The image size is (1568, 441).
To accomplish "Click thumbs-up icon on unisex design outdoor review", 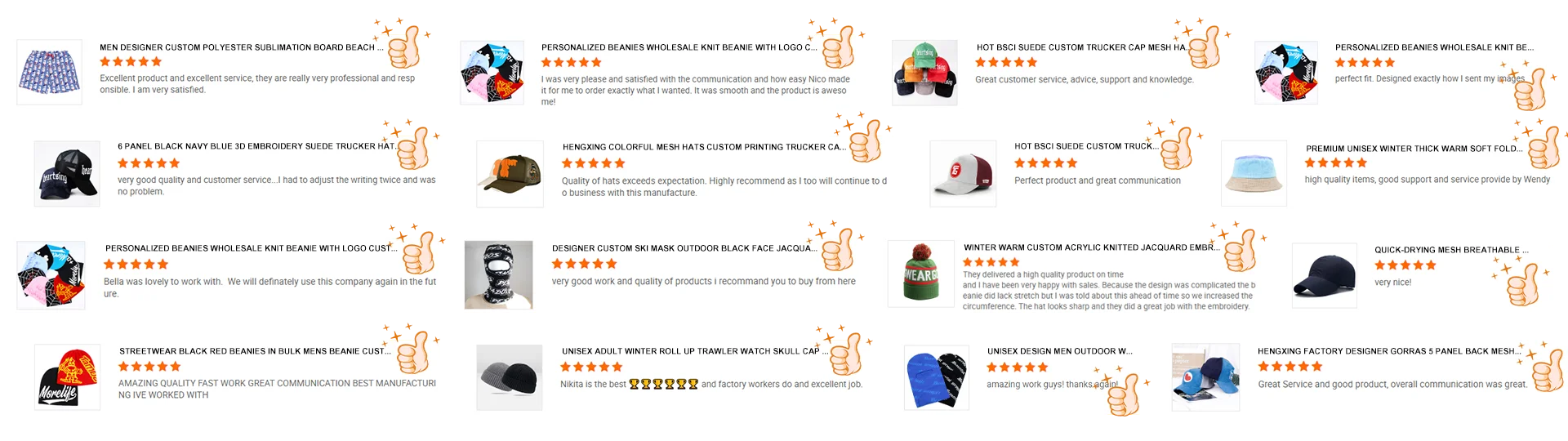I will click(x=1123, y=394).
